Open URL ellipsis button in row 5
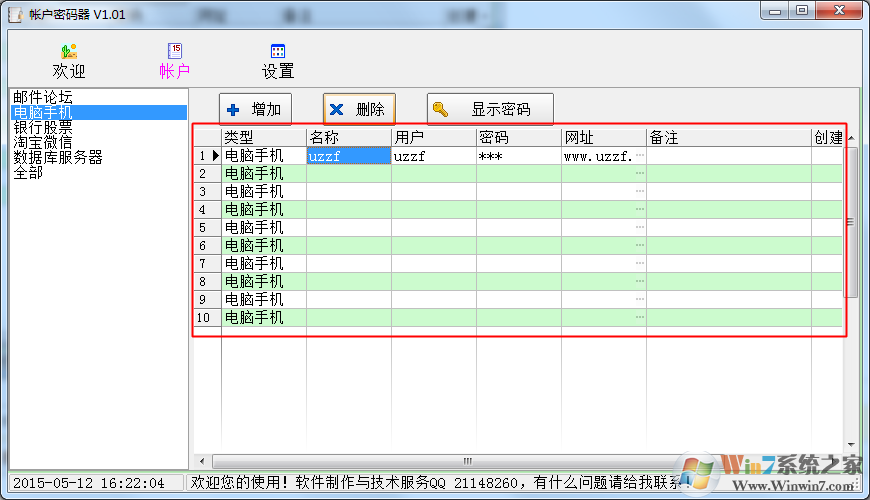This screenshot has width=870, height=500. (640, 228)
